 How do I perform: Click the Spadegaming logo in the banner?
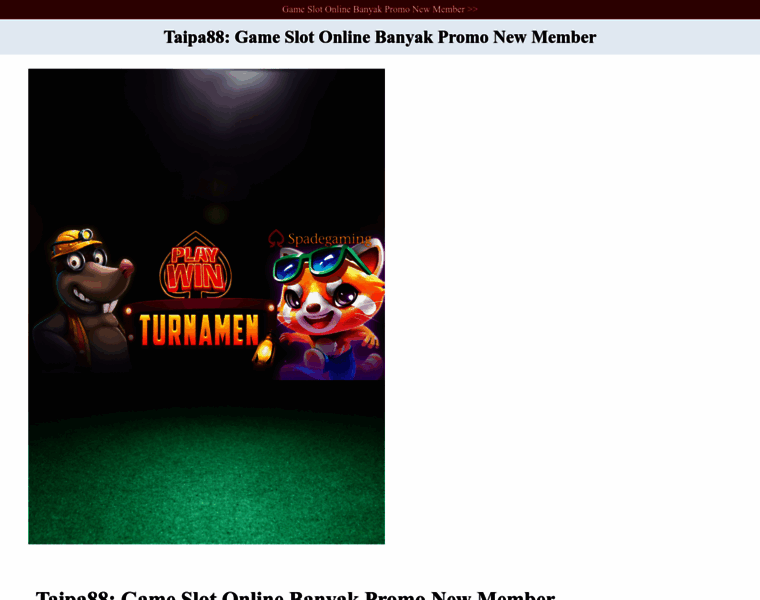(321, 238)
